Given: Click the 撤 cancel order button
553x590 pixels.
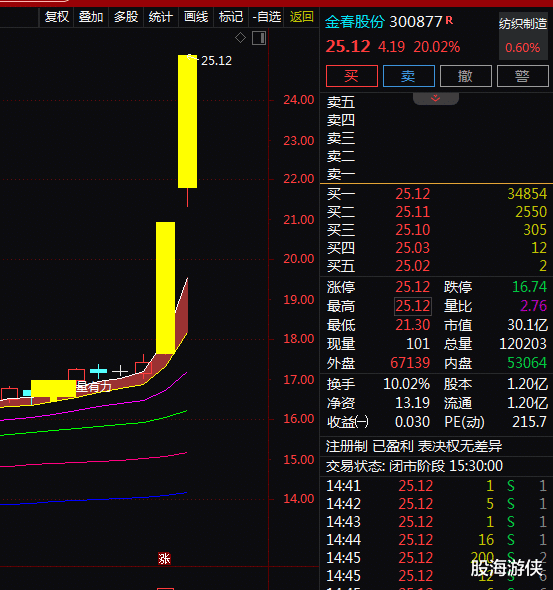Looking at the screenshot, I should [x=466, y=76].
